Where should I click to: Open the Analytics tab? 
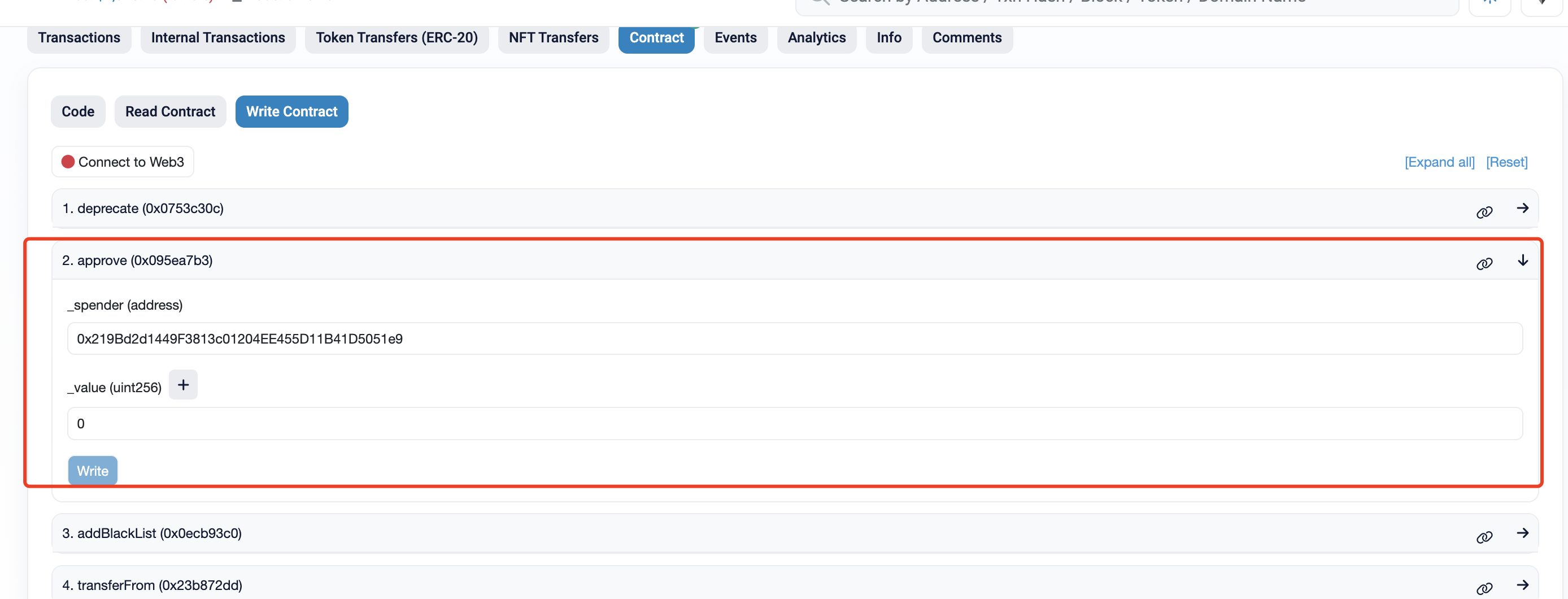coord(816,38)
